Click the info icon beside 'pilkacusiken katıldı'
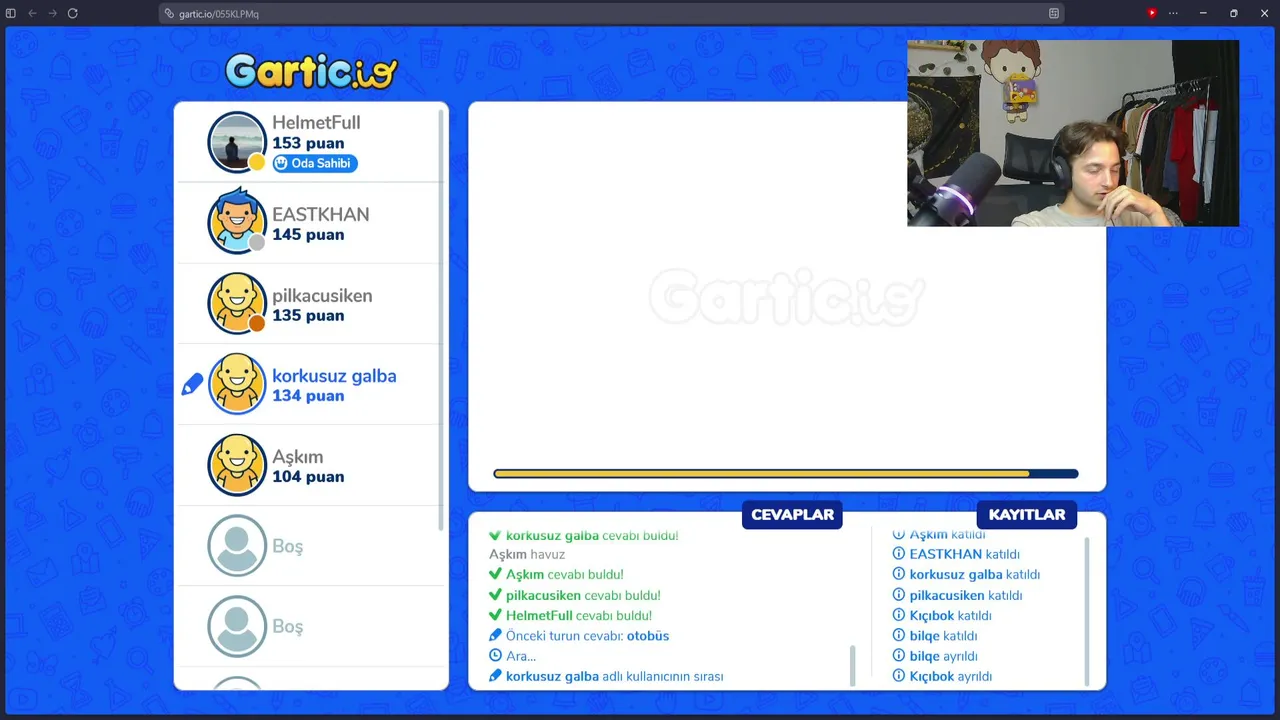1280x720 pixels. [899, 595]
